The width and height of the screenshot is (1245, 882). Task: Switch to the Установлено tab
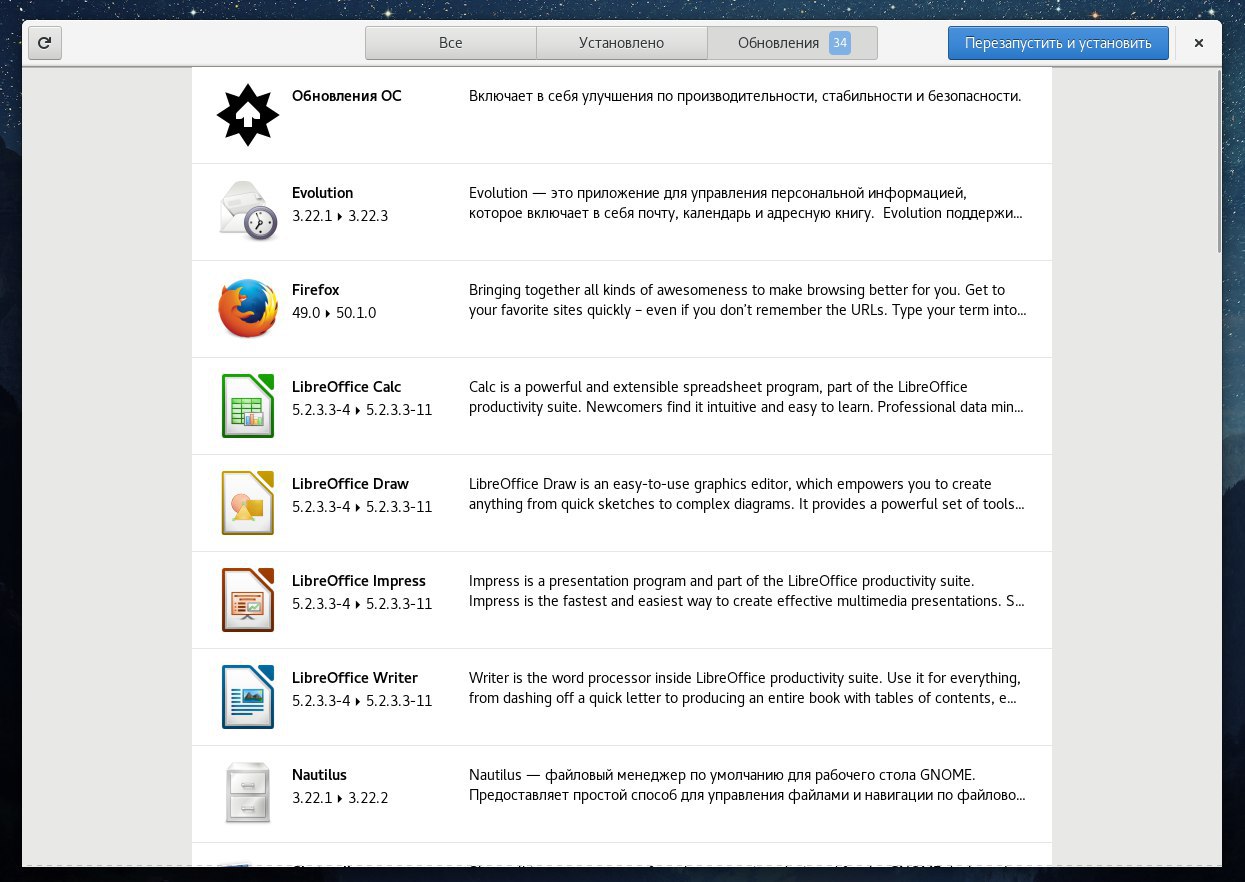621,43
